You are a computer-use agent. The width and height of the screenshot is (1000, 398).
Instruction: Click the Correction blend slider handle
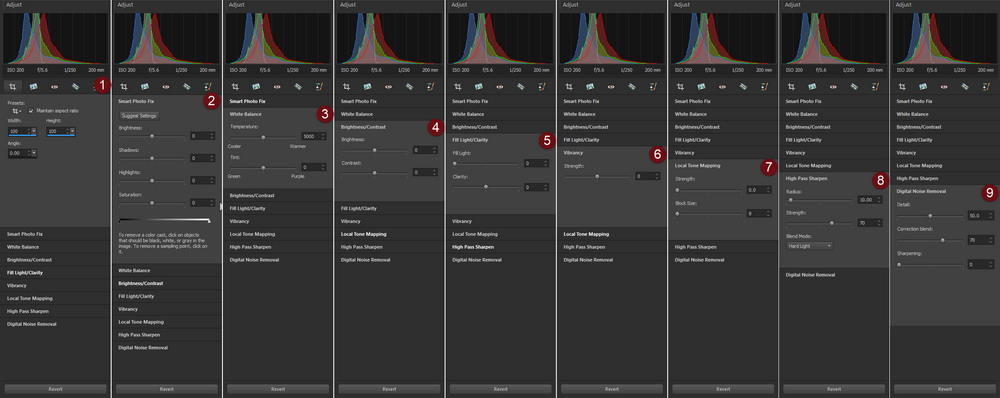tap(943, 240)
